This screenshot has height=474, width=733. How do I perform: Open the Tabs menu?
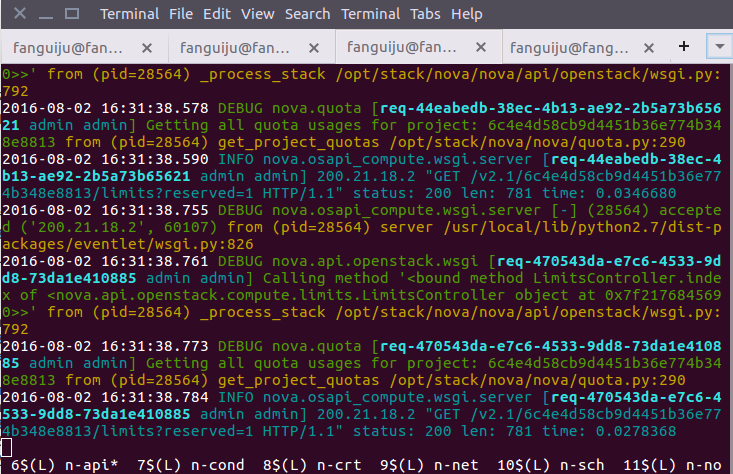pos(425,14)
